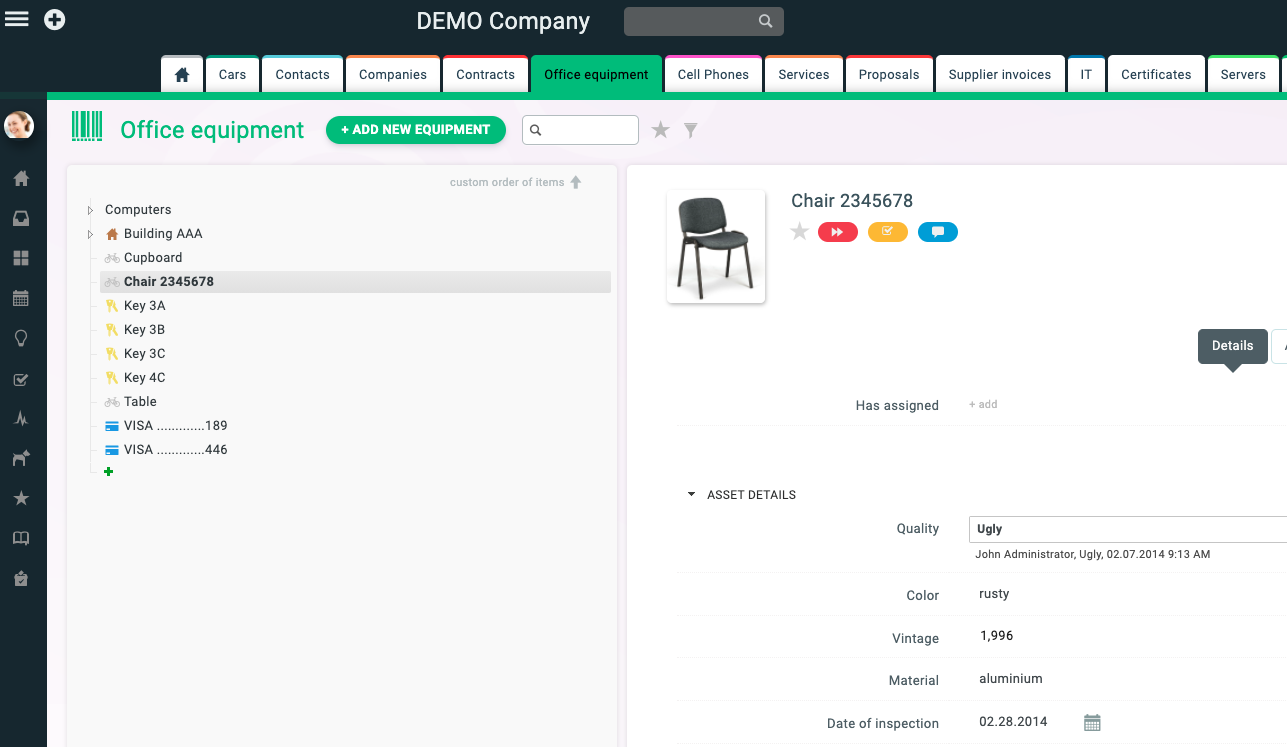Open the dog-shaped sidebar icon
This screenshot has width=1287, height=747.
20,458
